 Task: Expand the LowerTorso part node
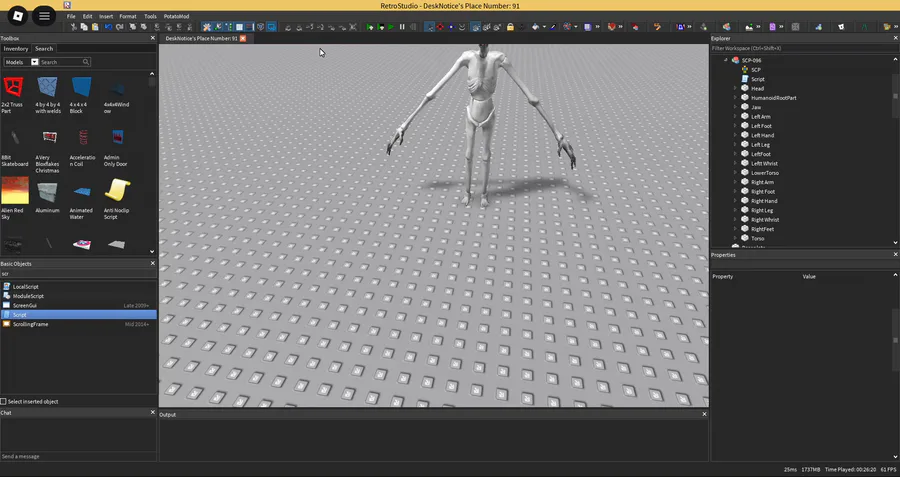coord(735,173)
